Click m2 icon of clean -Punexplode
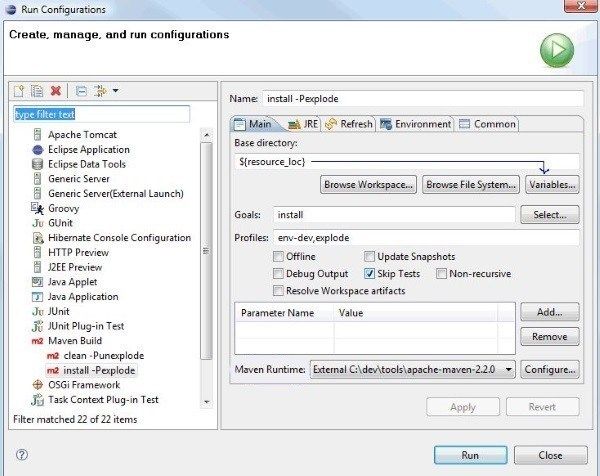The image size is (600, 476). pos(53,356)
